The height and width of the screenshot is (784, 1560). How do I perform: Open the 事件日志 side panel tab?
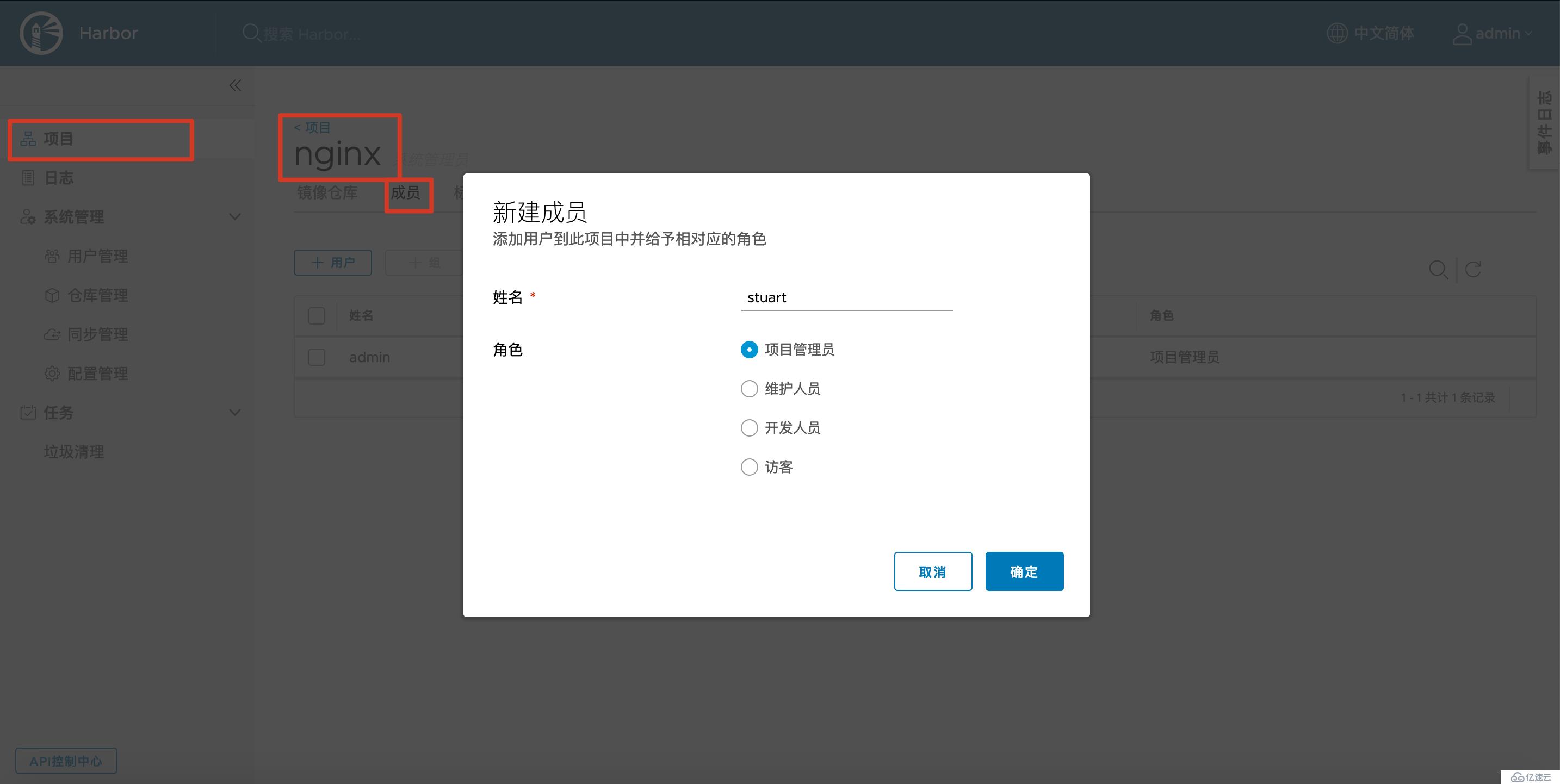point(1544,123)
